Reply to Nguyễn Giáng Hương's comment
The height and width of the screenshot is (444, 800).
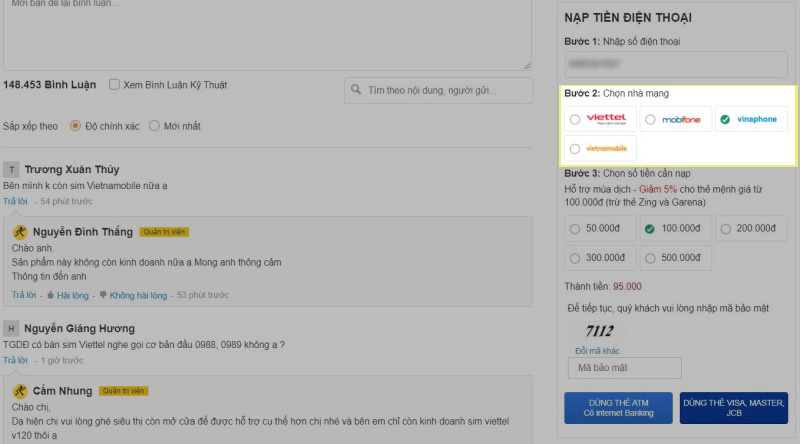[x=15, y=360]
